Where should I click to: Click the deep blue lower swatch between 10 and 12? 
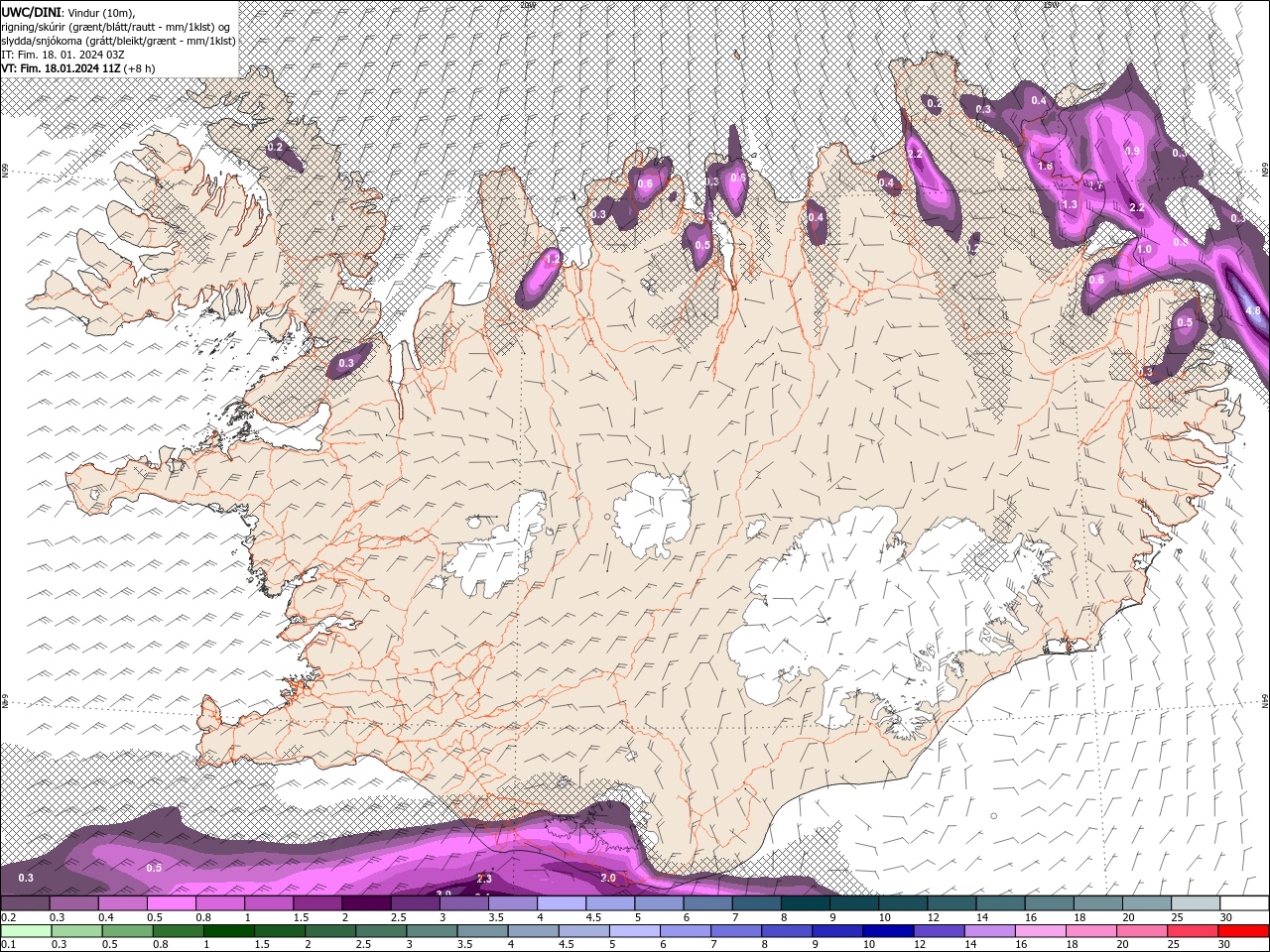[887, 931]
